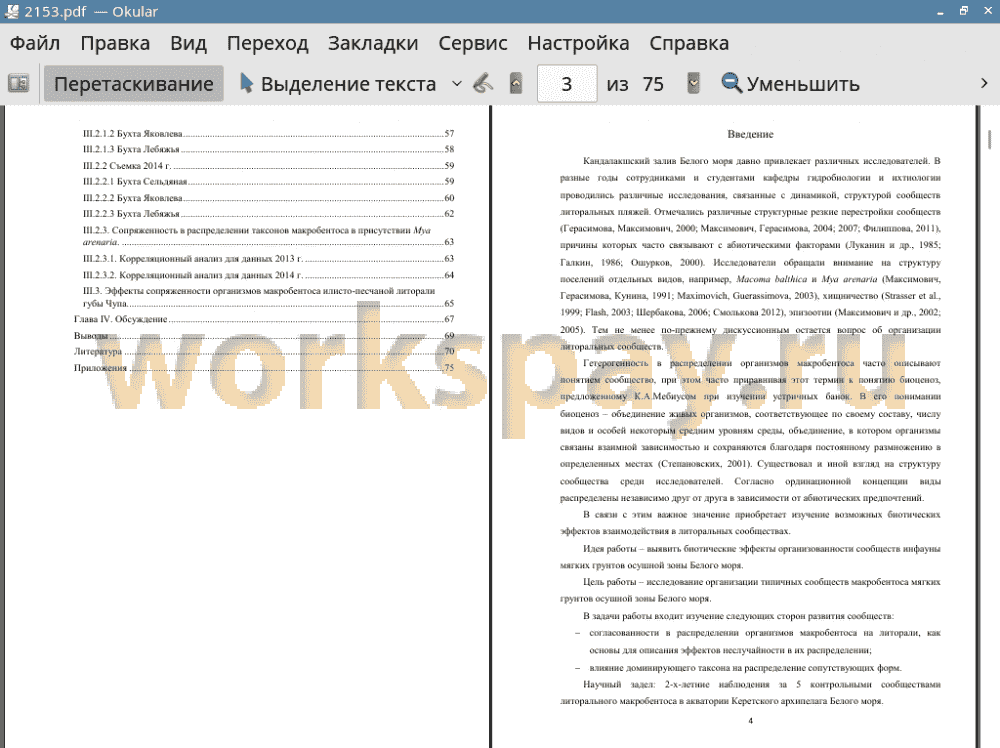Open the Вид menu
The image size is (1000, 748).
tap(188, 43)
